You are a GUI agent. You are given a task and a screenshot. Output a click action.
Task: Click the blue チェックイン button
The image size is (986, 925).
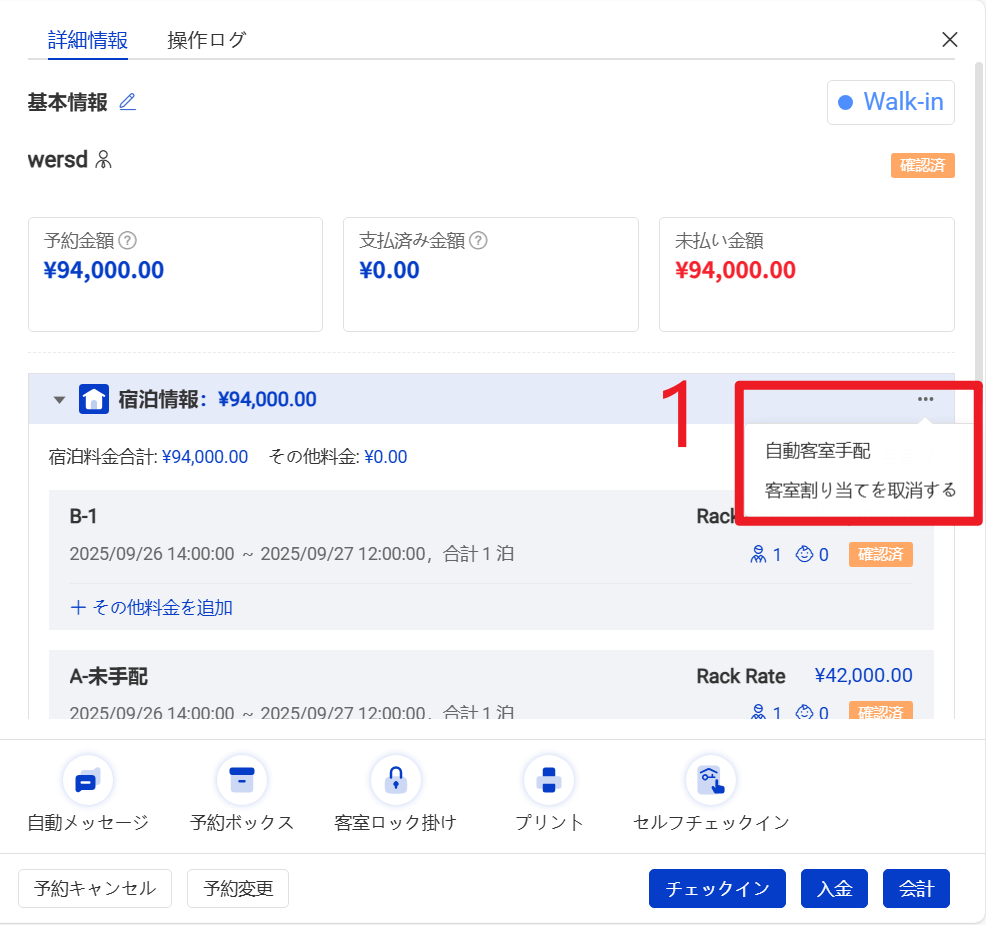717,888
